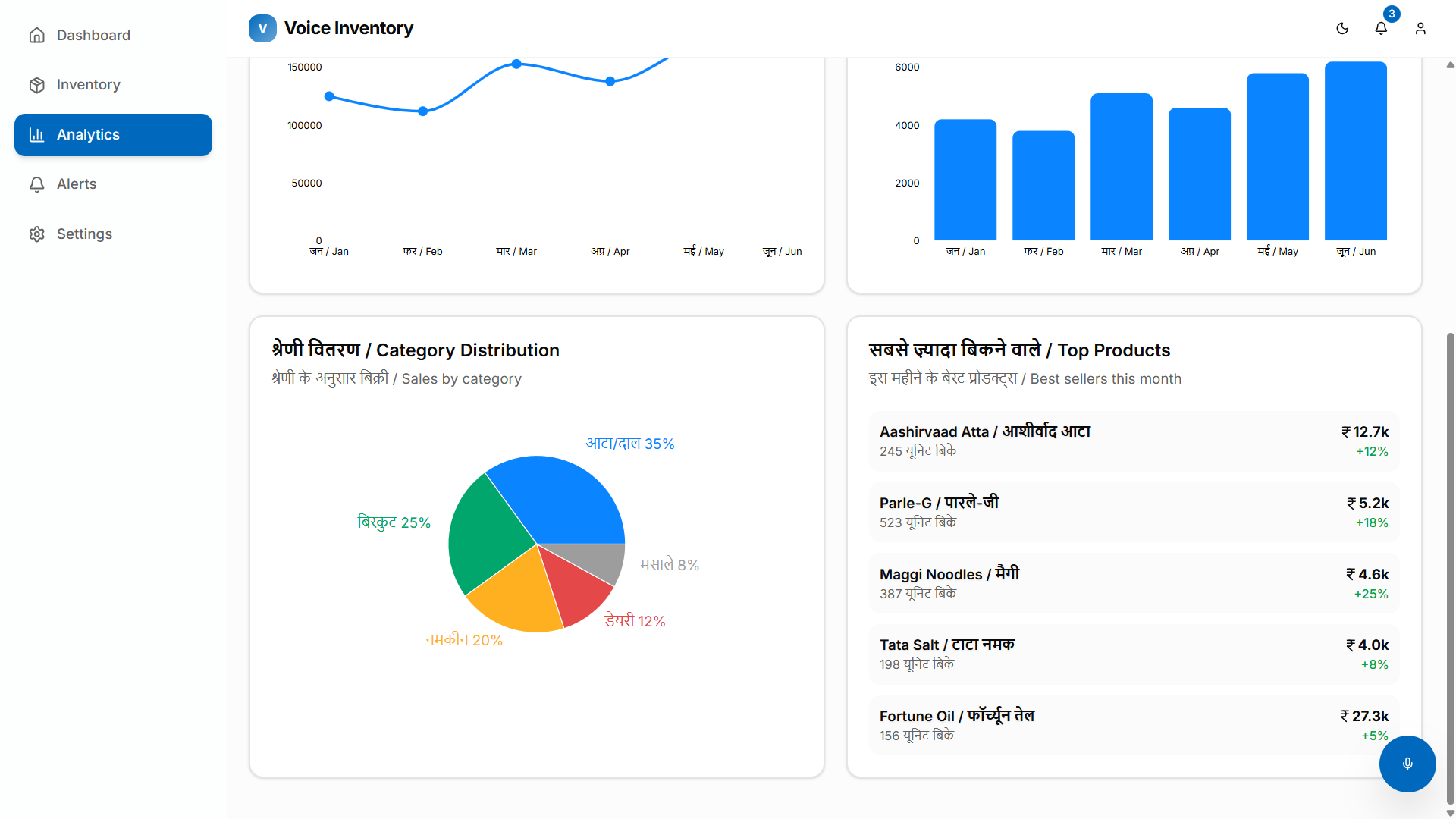1456x819 pixels.
Task: Open the Aashirvaad Atta product row
Action: 1134,441
